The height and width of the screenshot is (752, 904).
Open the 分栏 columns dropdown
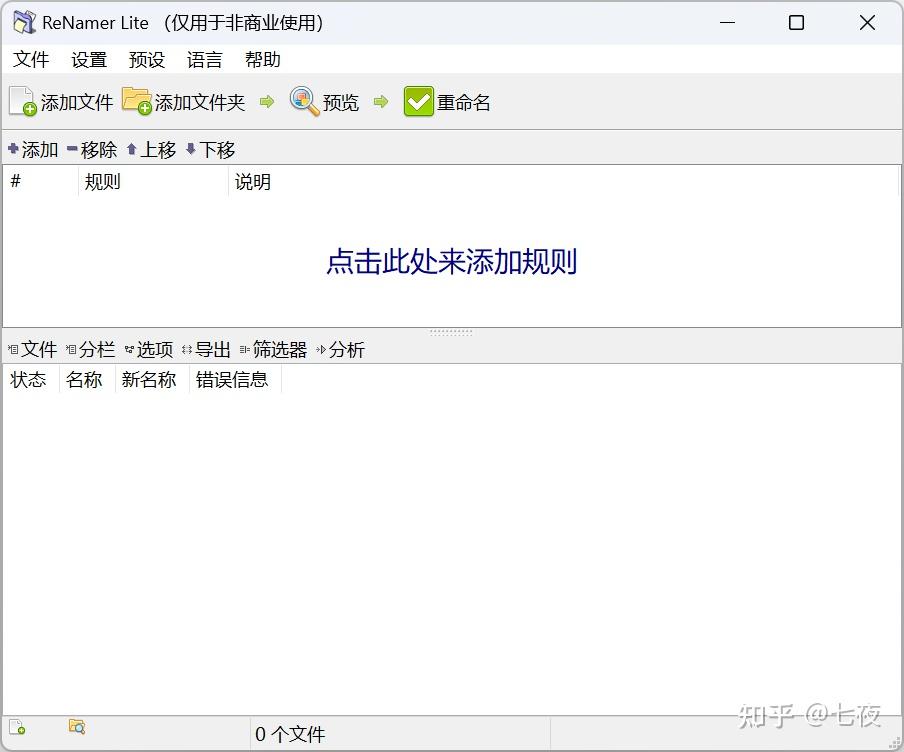pyautogui.click(x=91, y=349)
